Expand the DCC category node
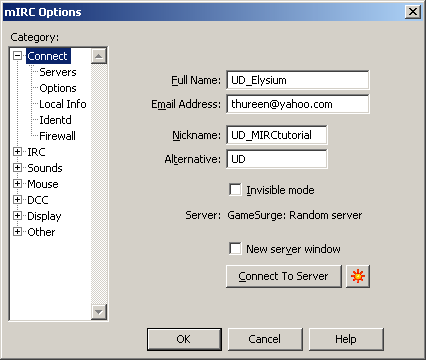The height and width of the screenshot is (360, 426). click(18, 200)
